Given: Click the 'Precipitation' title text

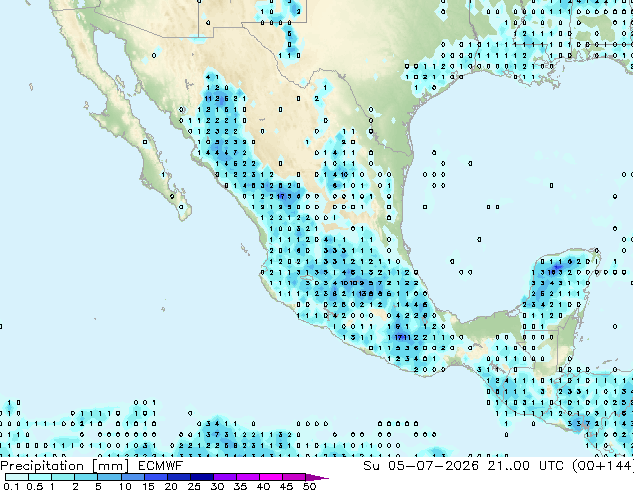Looking at the screenshot, I should (42, 467).
